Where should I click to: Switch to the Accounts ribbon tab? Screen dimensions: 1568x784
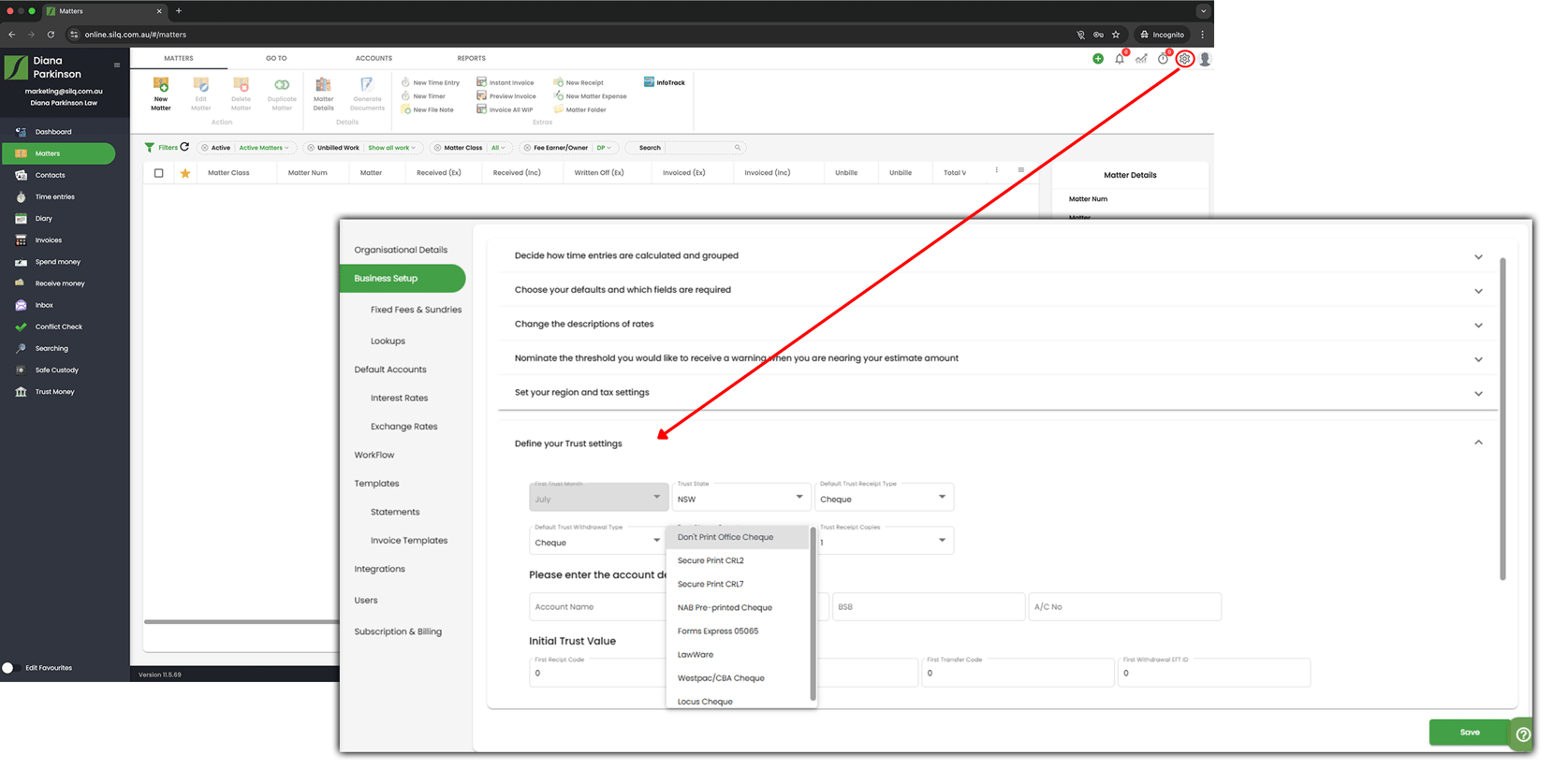(374, 58)
